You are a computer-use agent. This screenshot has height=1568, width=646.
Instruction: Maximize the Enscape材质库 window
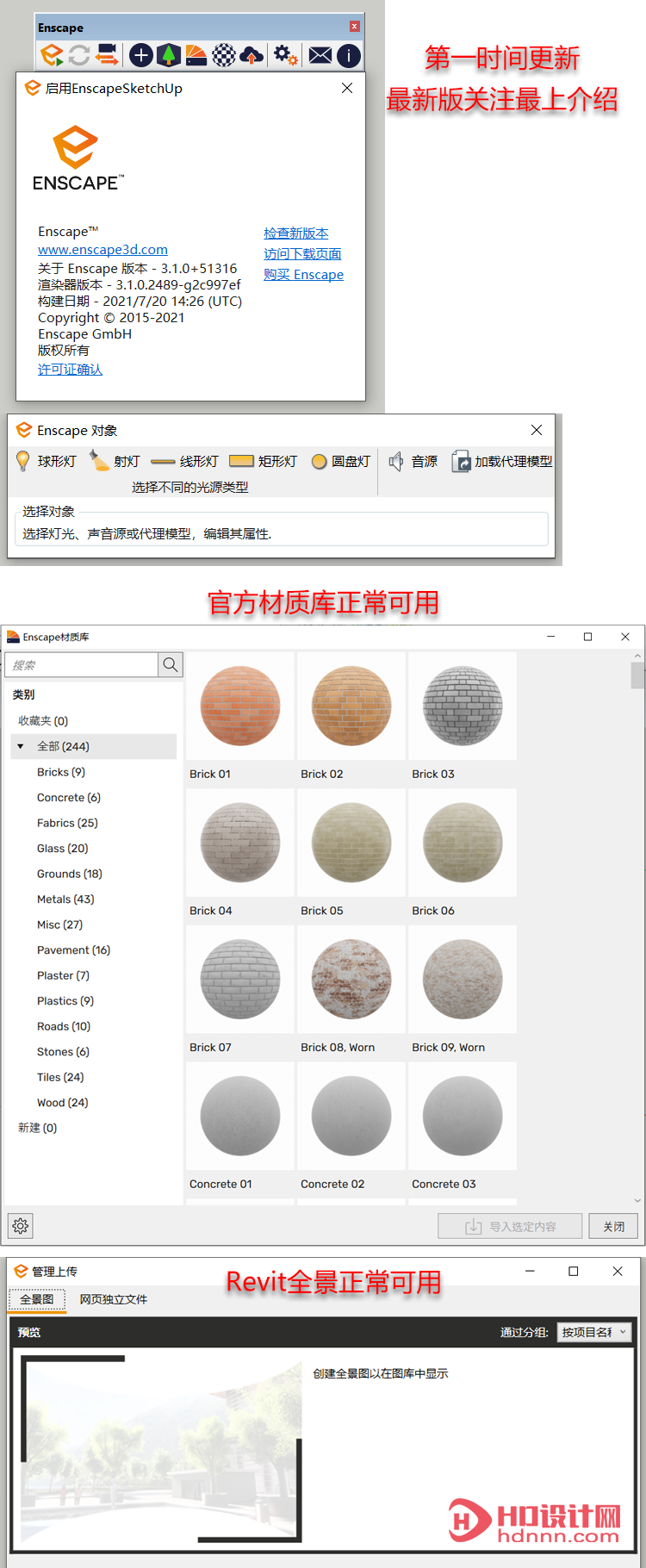(x=587, y=637)
